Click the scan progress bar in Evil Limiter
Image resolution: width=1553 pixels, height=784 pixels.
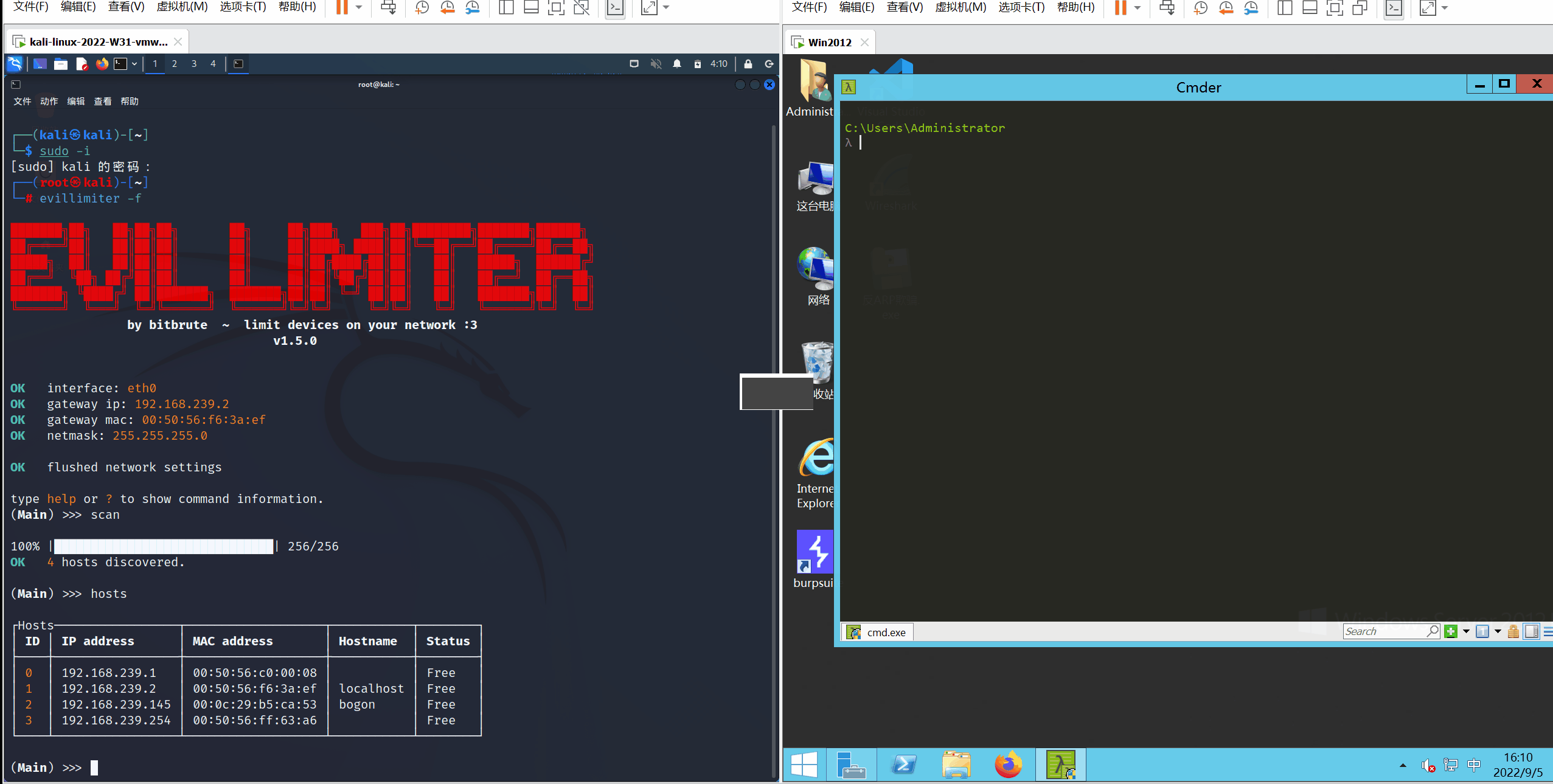[x=162, y=546]
